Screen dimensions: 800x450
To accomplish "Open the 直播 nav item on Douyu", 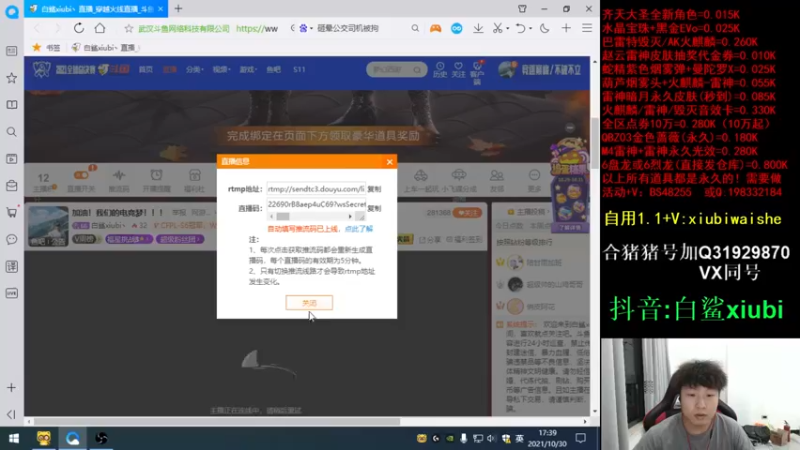I will [x=170, y=69].
